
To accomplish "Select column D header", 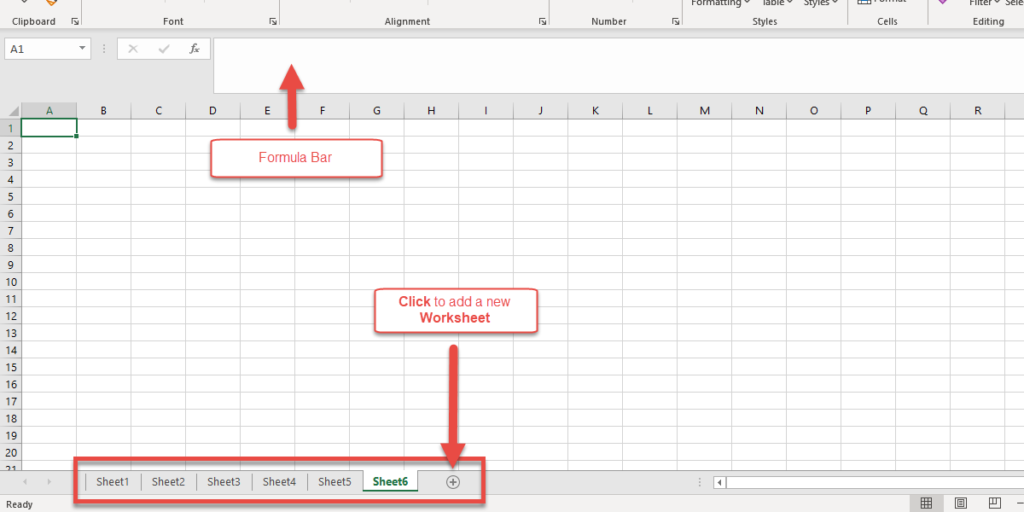I will tap(213, 111).
